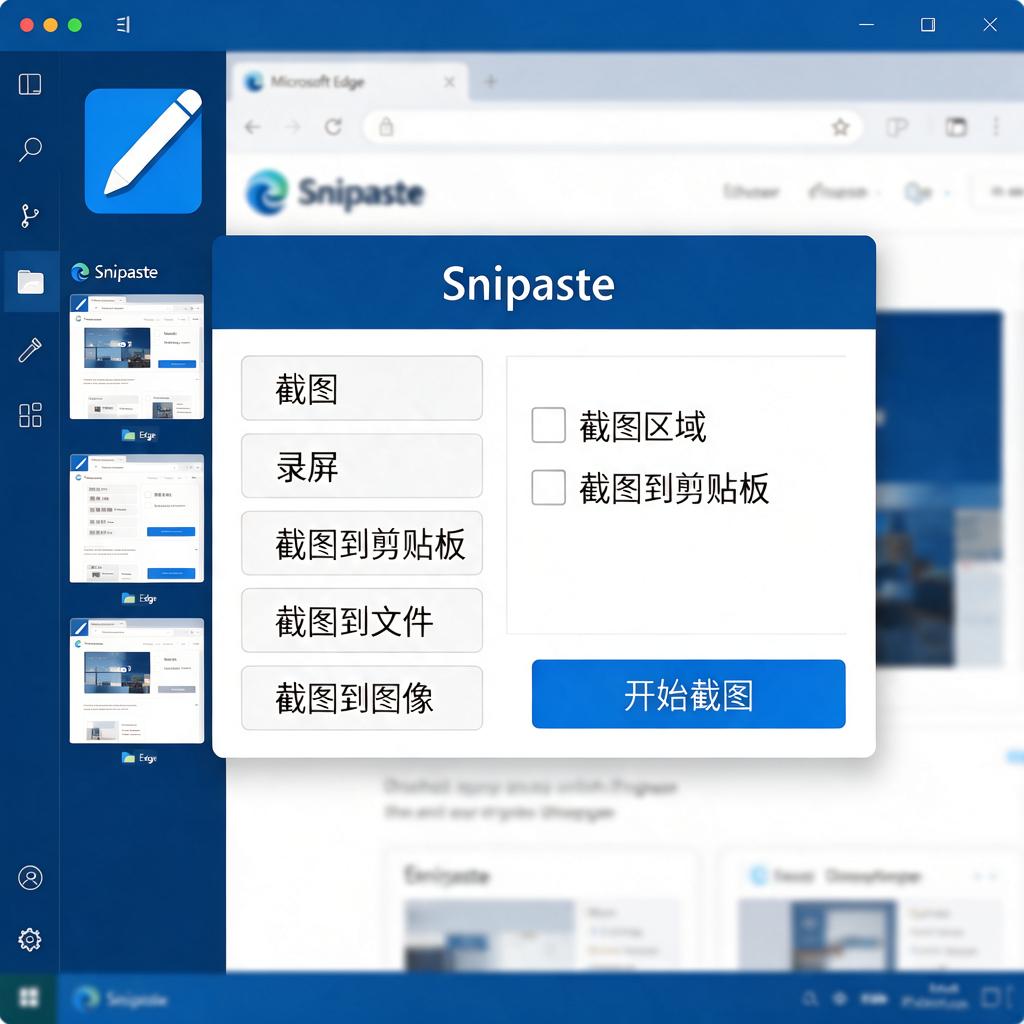1024x1024 pixels.
Task: Click the list icon in title bar
Action: (x=123, y=25)
